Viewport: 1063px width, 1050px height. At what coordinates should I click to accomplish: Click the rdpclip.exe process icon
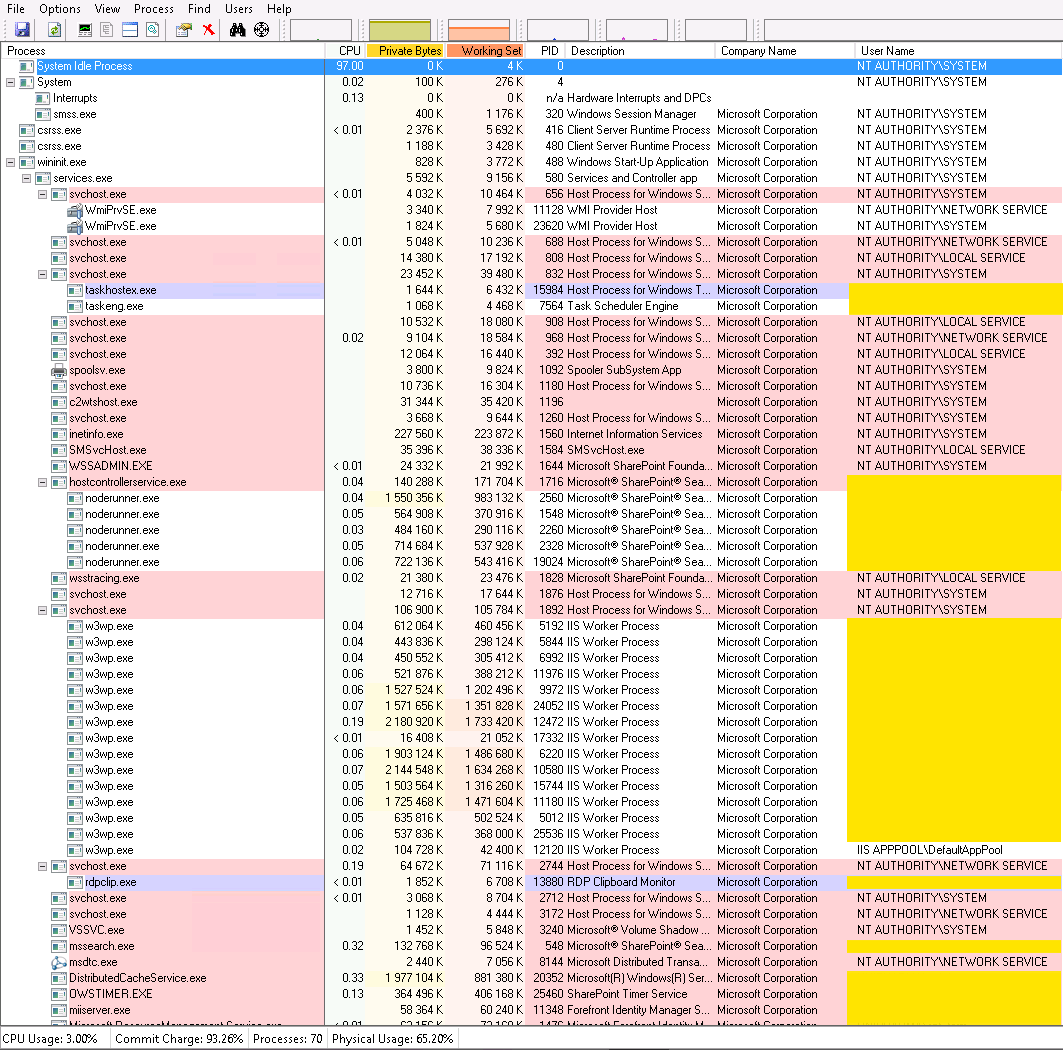[x=75, y=882]
